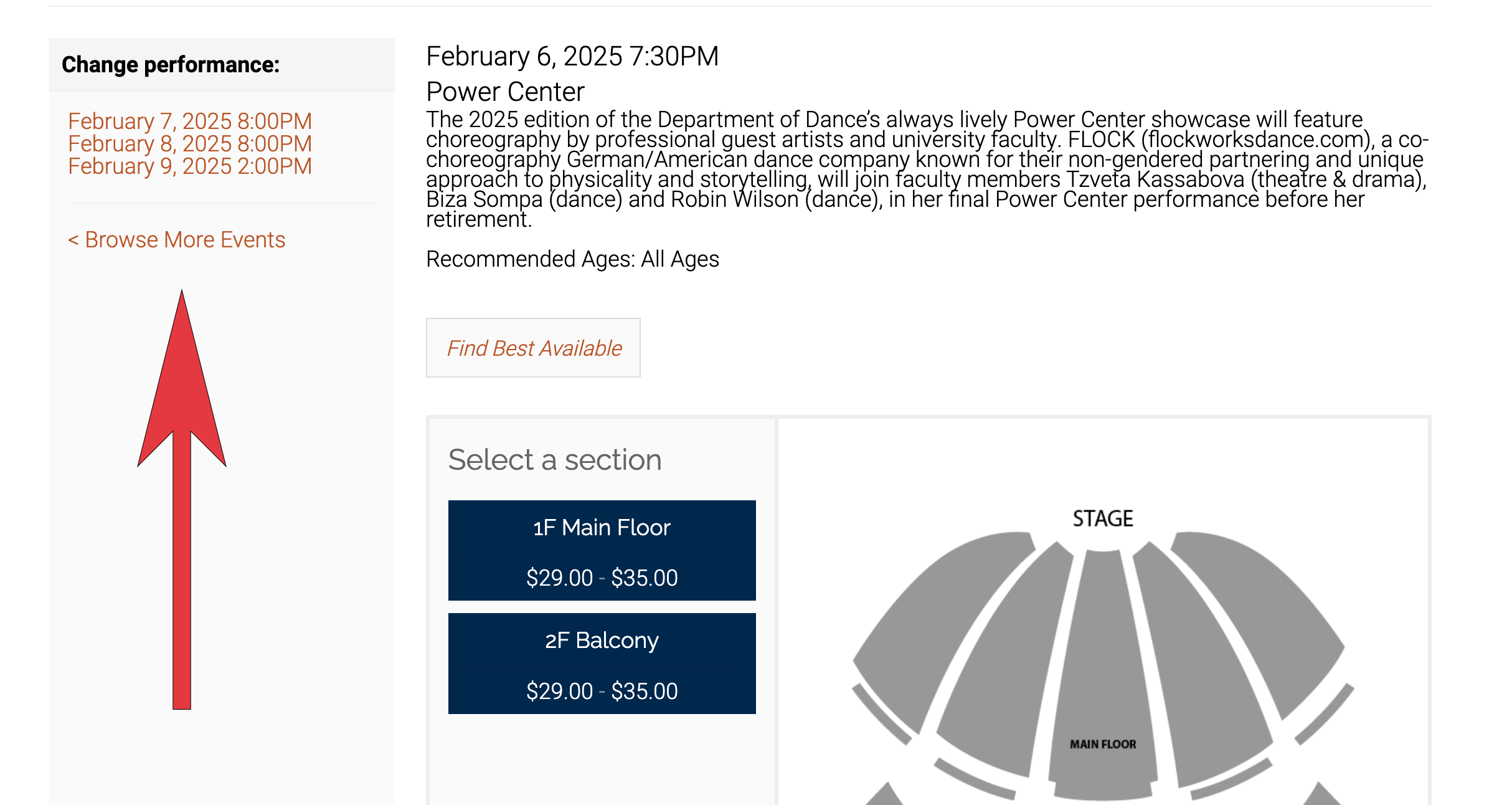
Task: Select the February 8, 2025 8:00PM performance
Action: click(x=190, y=144)
